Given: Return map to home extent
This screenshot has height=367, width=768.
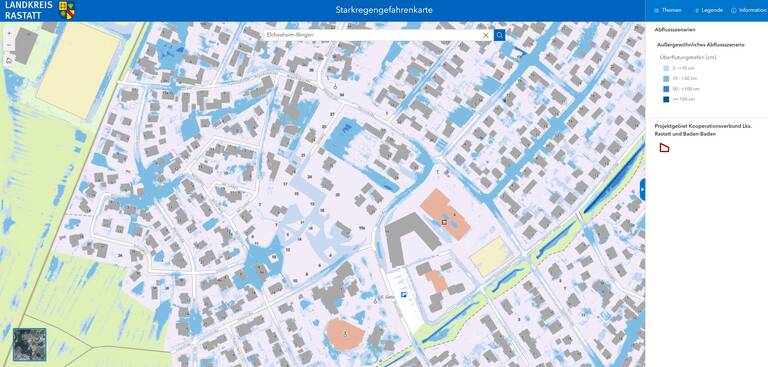Looking at the screenshot, I should (9, 60).
